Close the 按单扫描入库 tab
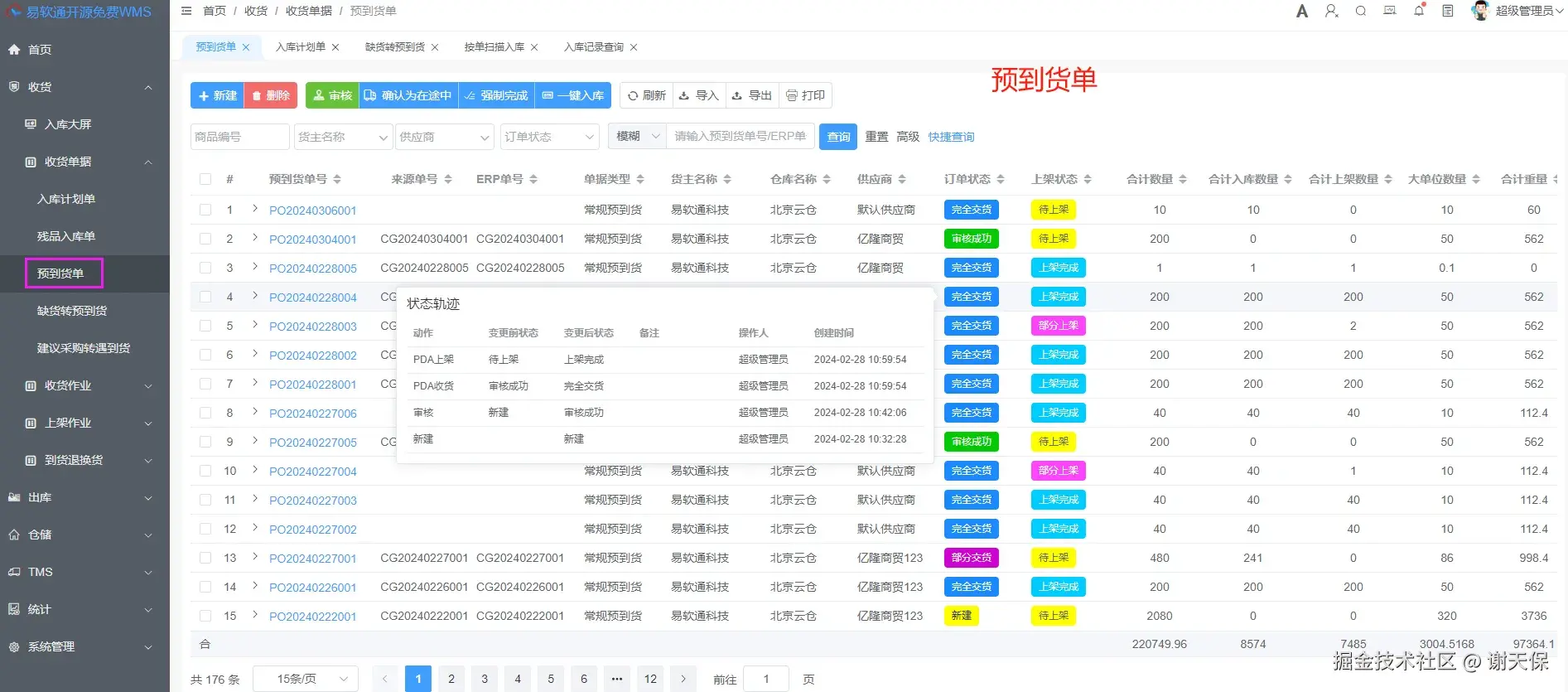This screenshot has width=1568, height=692. coord(534,47)
